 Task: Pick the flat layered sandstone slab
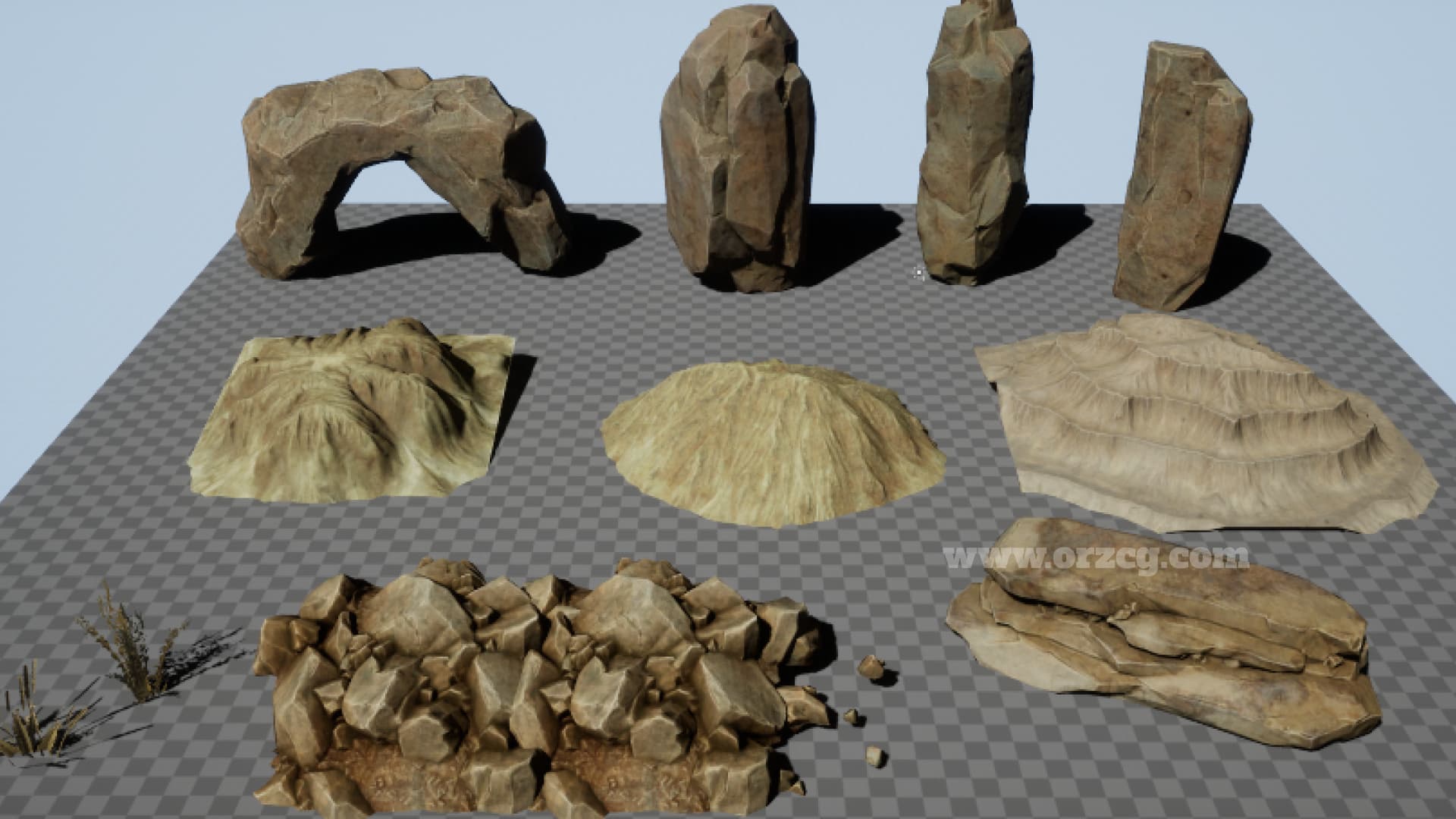(x=1164, y=633)
